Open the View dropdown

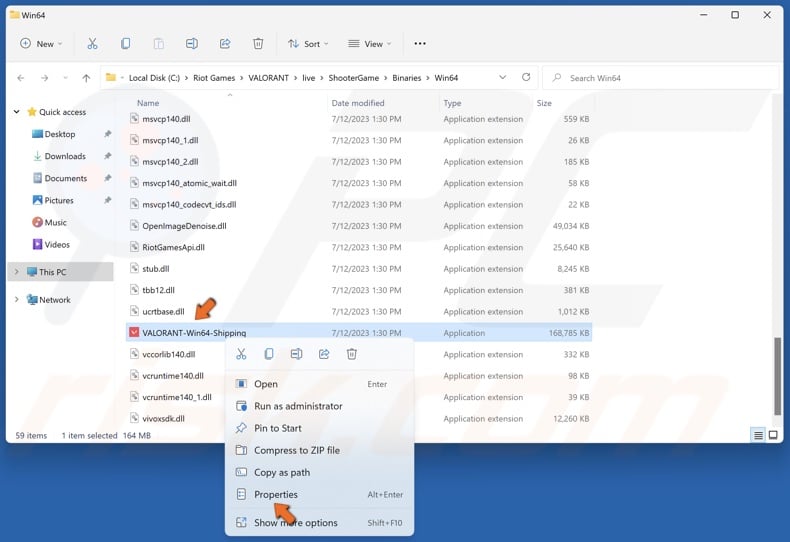tap(370, 44)
